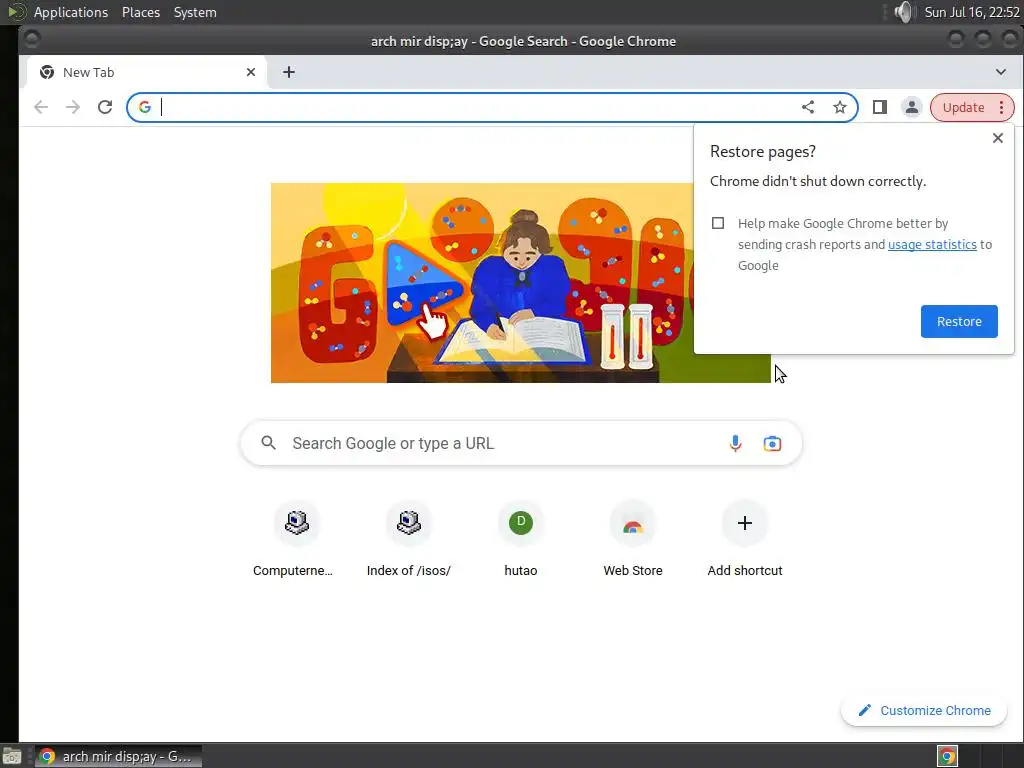Open the Places menu
This screenshot has height=768, width=1024.
pyautogui.click(x=140, y=12)
